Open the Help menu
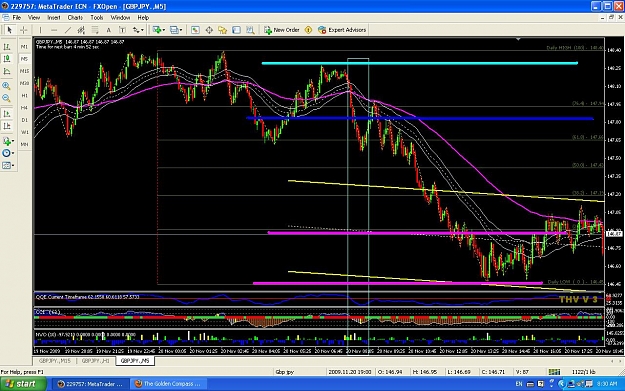The width and height of the screenshot is (625, 391). coord(143,18)
